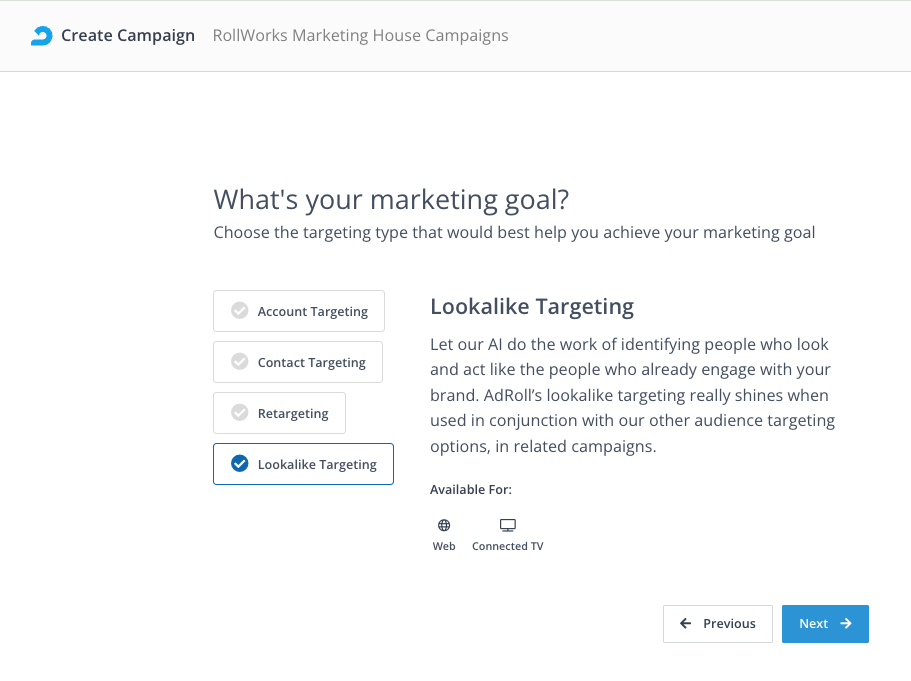Click the blue checkmark beside Lookalike Targeting
The height and width of the screenshot is (681, 911).
(x=240, y=464)
